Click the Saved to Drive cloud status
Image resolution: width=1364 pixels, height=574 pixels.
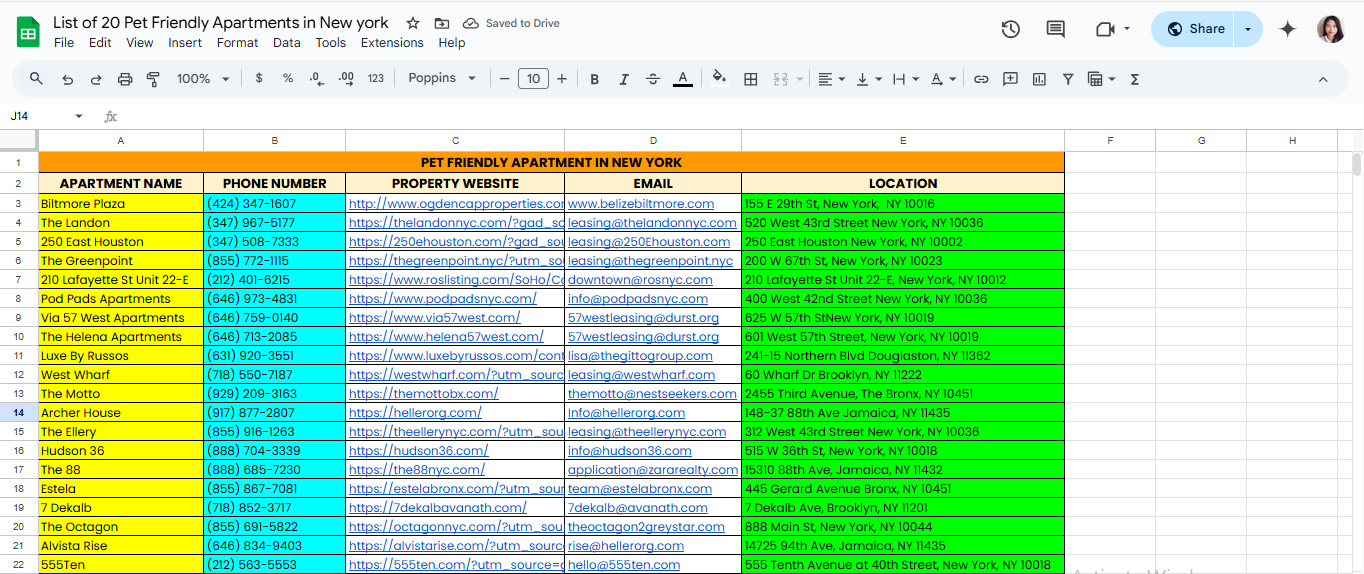click(512, 23)
